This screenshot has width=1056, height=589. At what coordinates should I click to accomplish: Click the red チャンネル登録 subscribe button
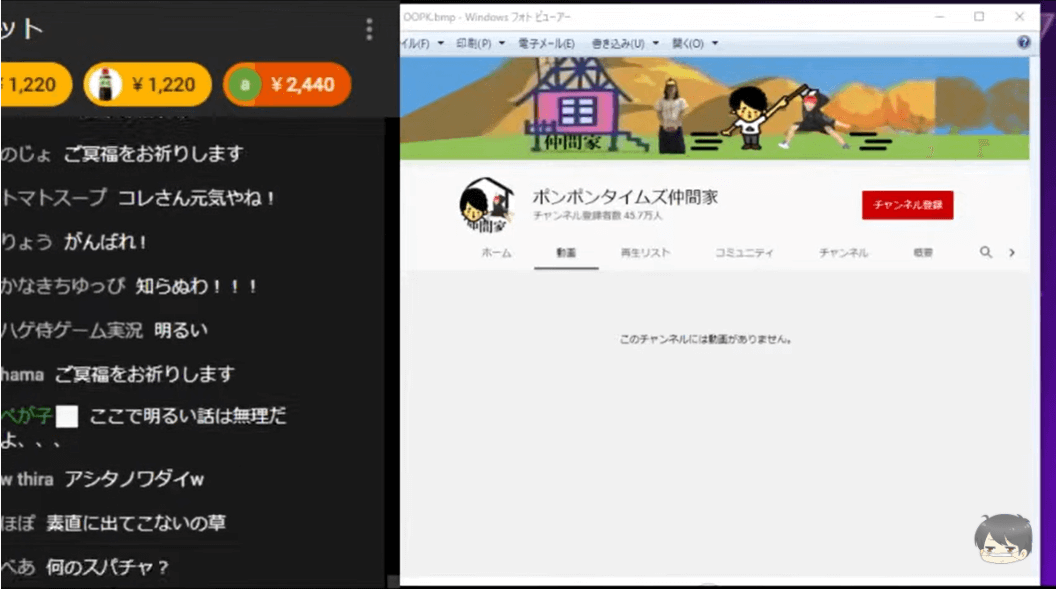(x=907, y=204)
